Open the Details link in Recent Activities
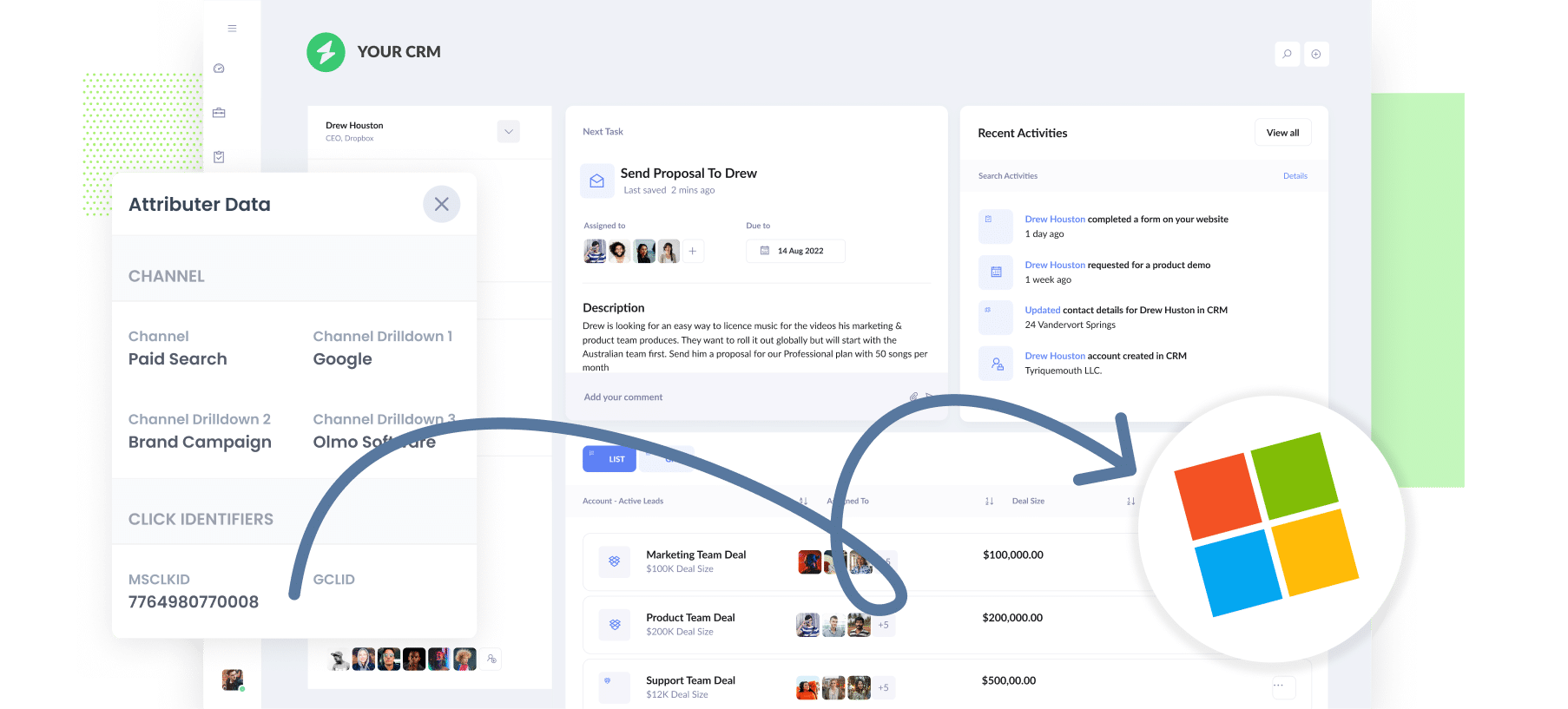The height and width of the screenshot is (709, 1568). pyautogui.click(x=1295, y=176)
